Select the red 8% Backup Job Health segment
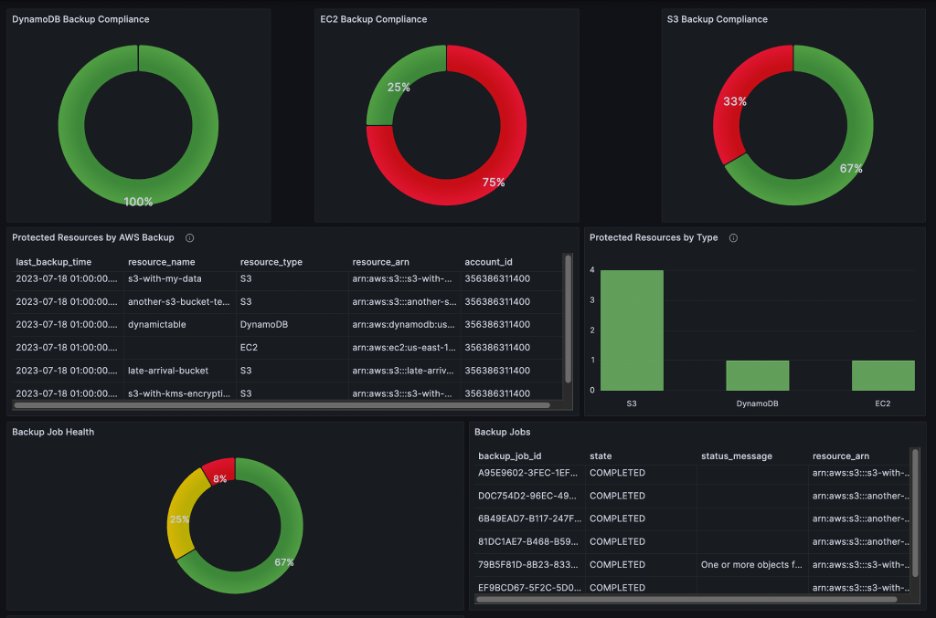This screenshot has height=618, width=936. point(220,471)
